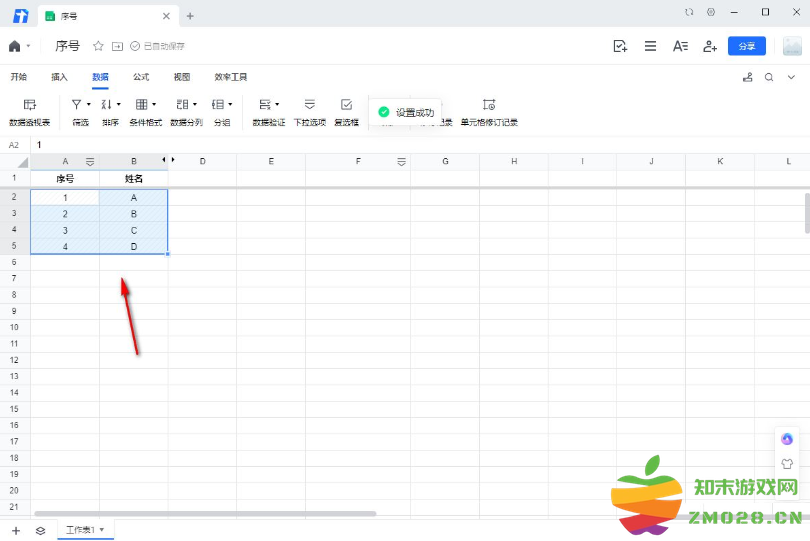
Task: Click the blue 分享 share button
Action: [746, 46]
